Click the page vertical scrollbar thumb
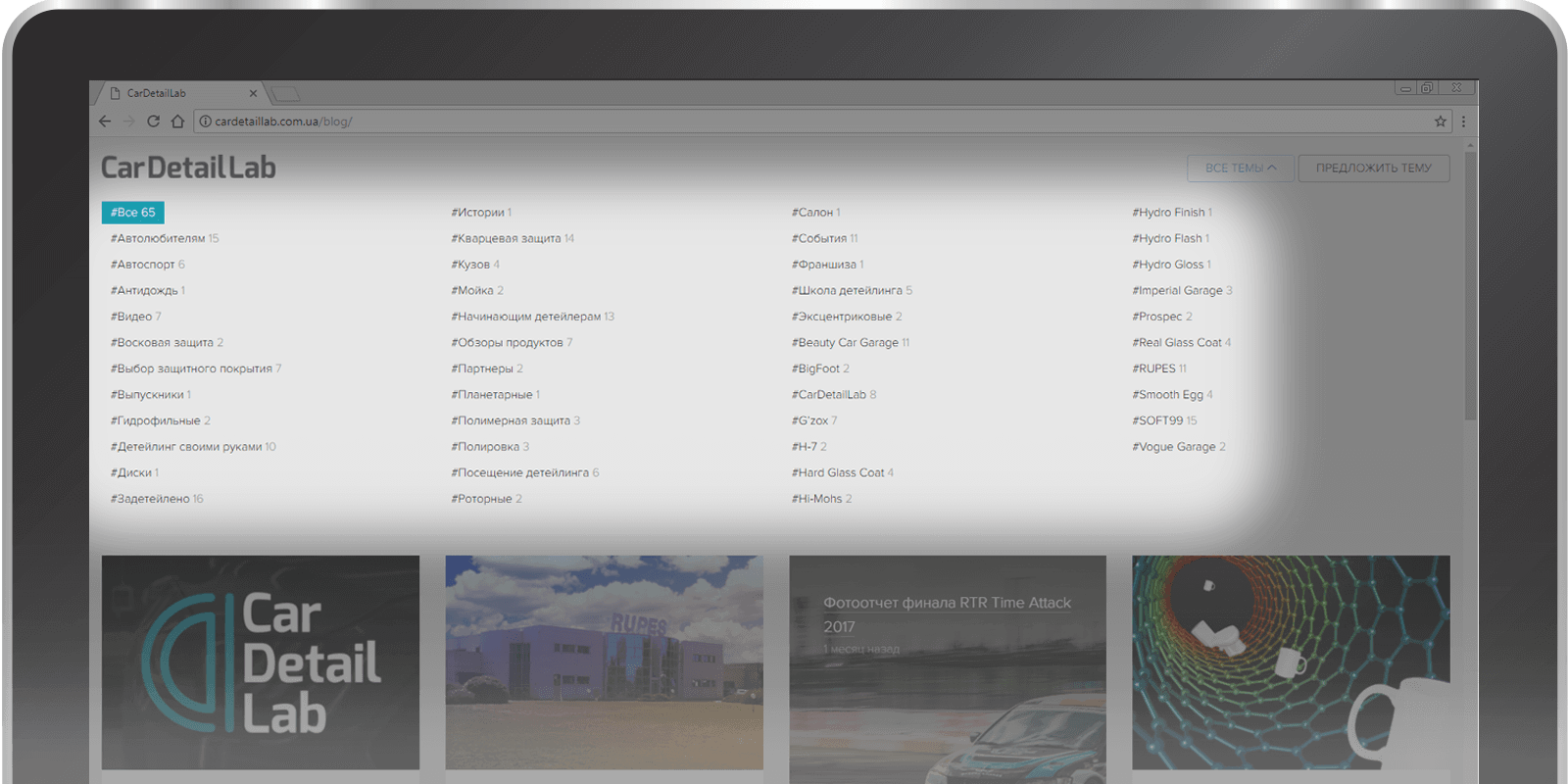Image resolution: width=1568 pixels, height=784 pixels. point(1470,284)
